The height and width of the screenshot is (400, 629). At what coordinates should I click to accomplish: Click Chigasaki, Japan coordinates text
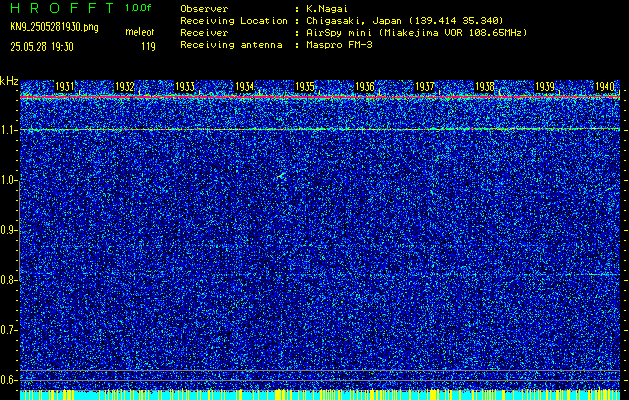coord(404,21)
